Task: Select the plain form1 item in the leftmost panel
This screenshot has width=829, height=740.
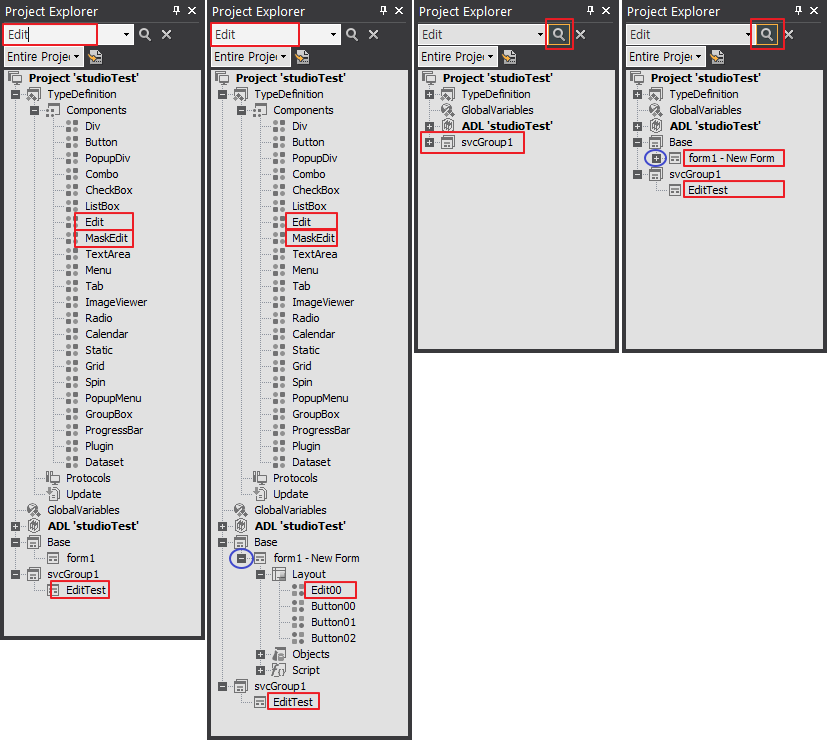Action: click(80, 558)
